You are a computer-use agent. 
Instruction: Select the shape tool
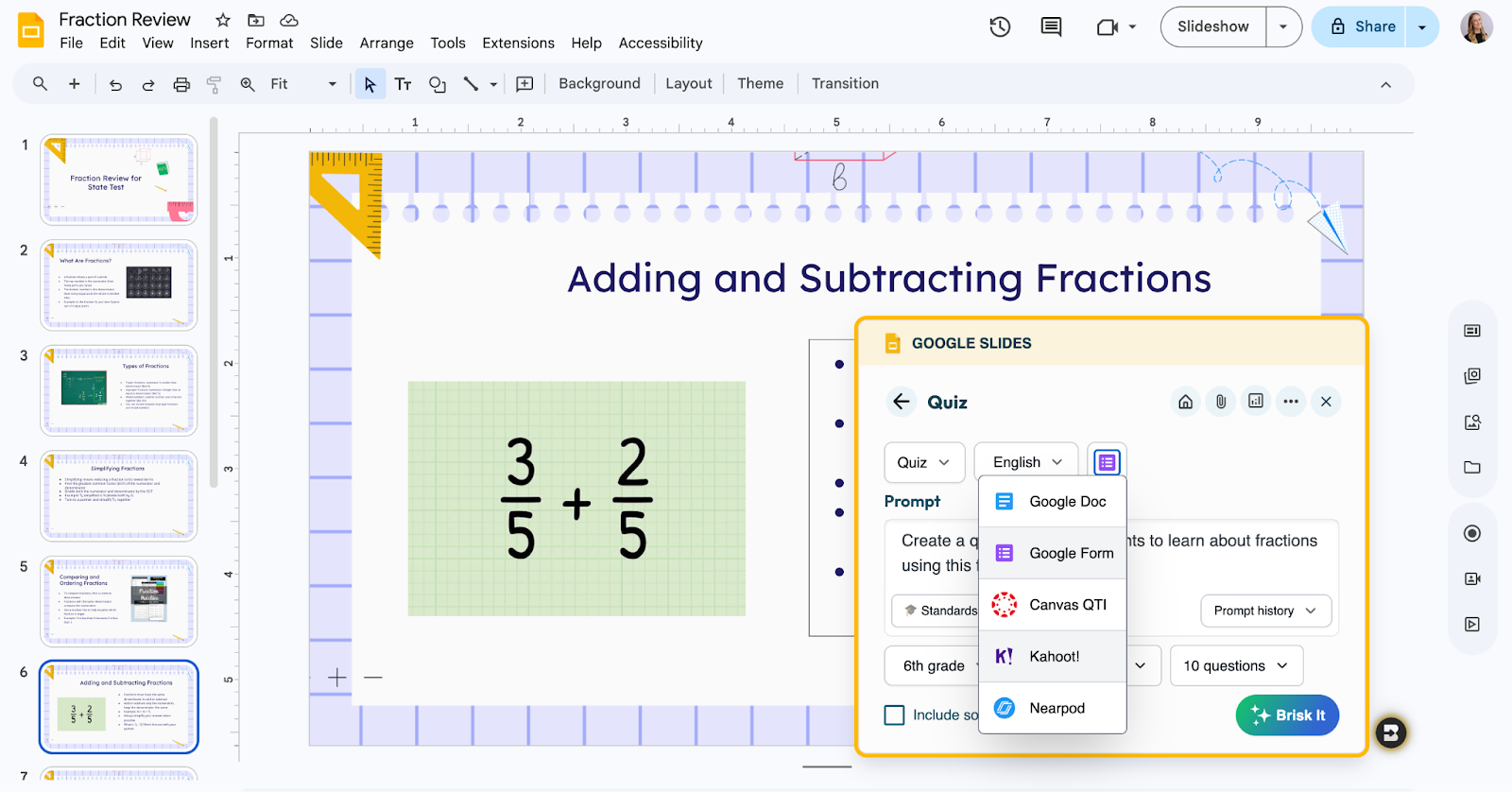click(437, 84)
